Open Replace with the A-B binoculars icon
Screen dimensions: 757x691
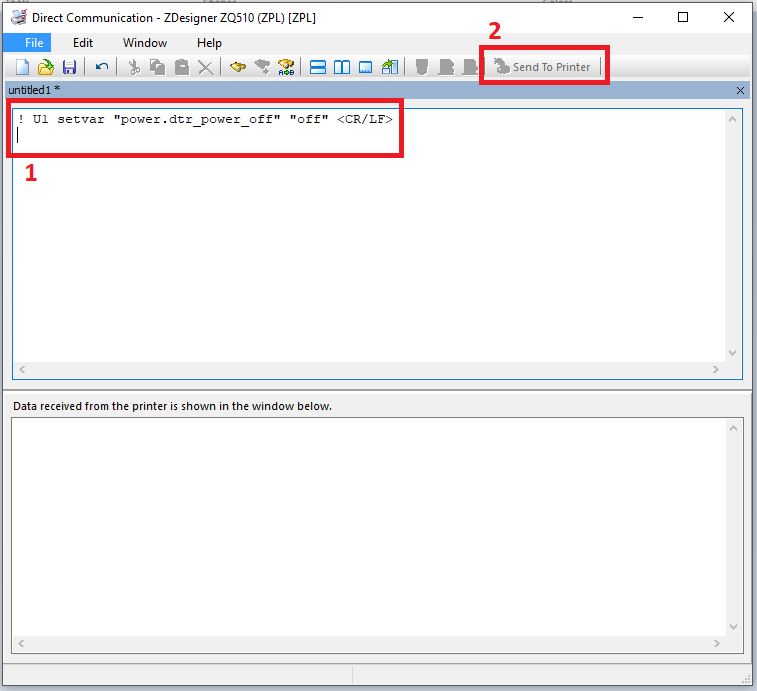point(286,67)
